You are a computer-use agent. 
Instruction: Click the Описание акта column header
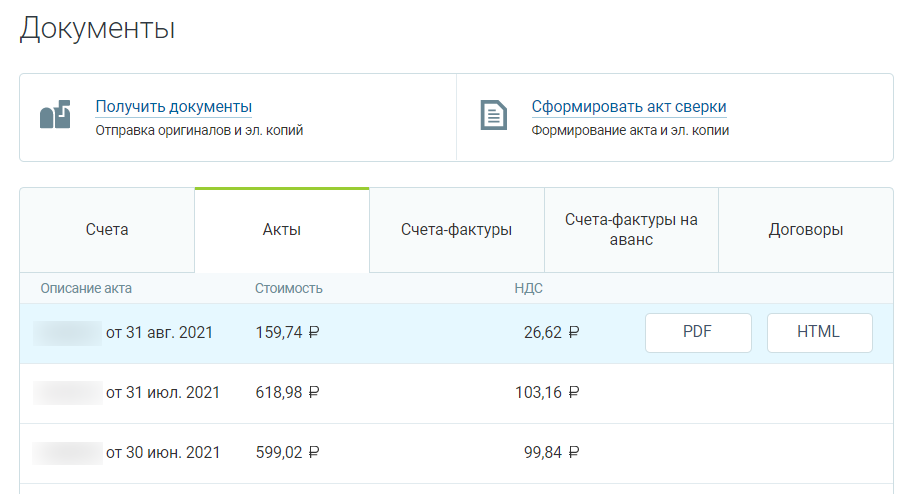86,289
